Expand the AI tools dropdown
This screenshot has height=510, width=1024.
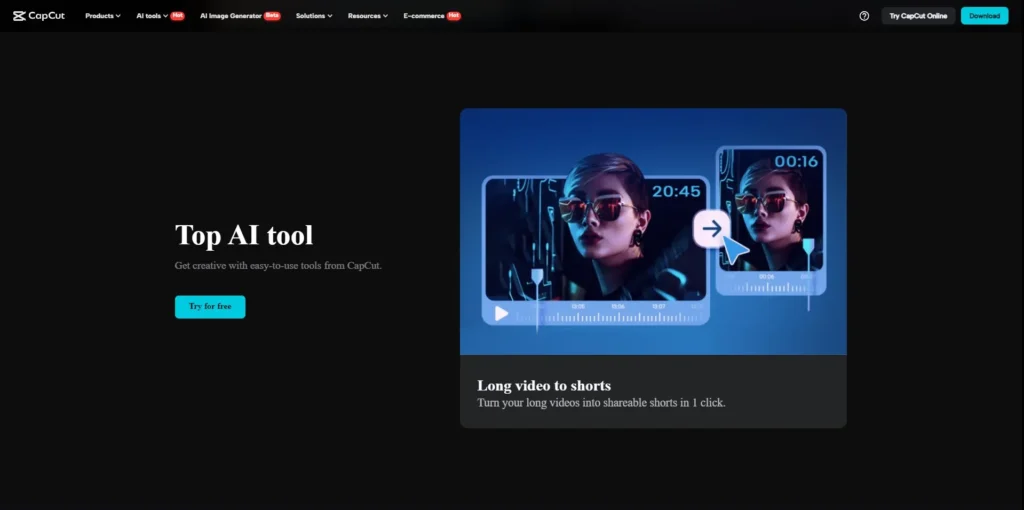[x=151, y=16]
